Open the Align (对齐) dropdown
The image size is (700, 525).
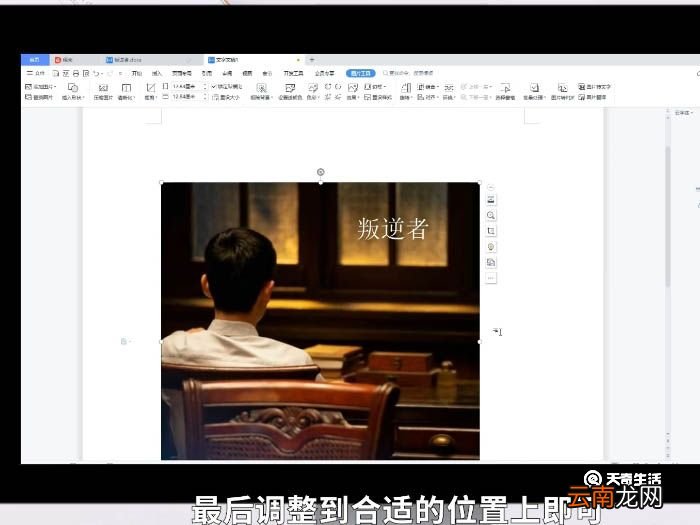427,97
